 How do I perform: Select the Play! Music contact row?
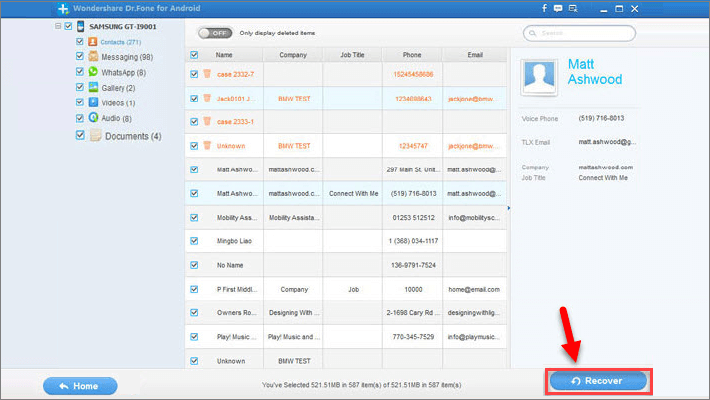click(346, 337)
